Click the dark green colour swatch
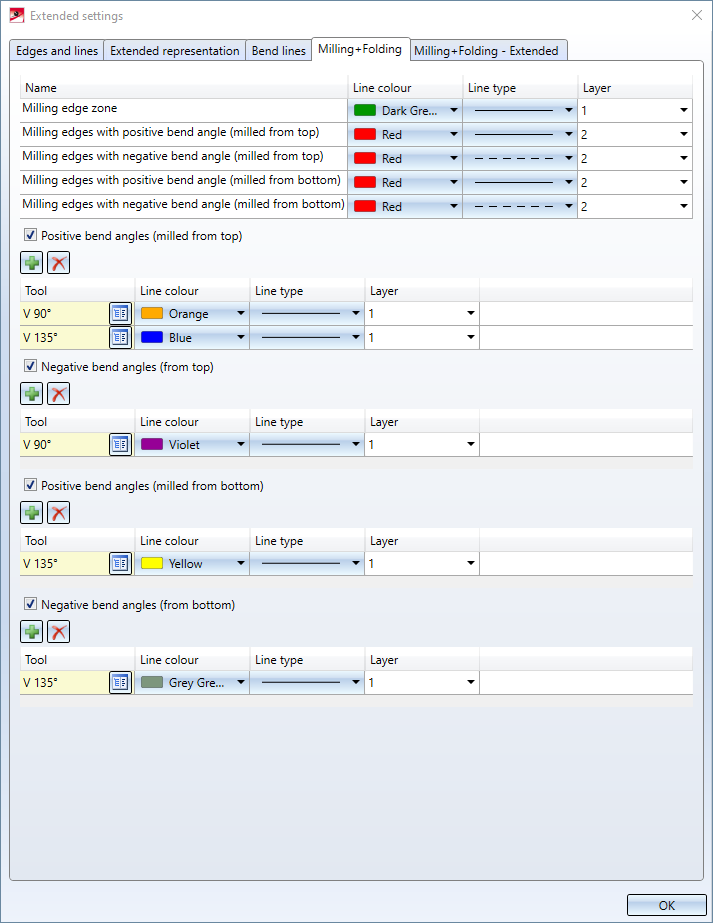The image size is (713, 923). [x=365, y=110]
